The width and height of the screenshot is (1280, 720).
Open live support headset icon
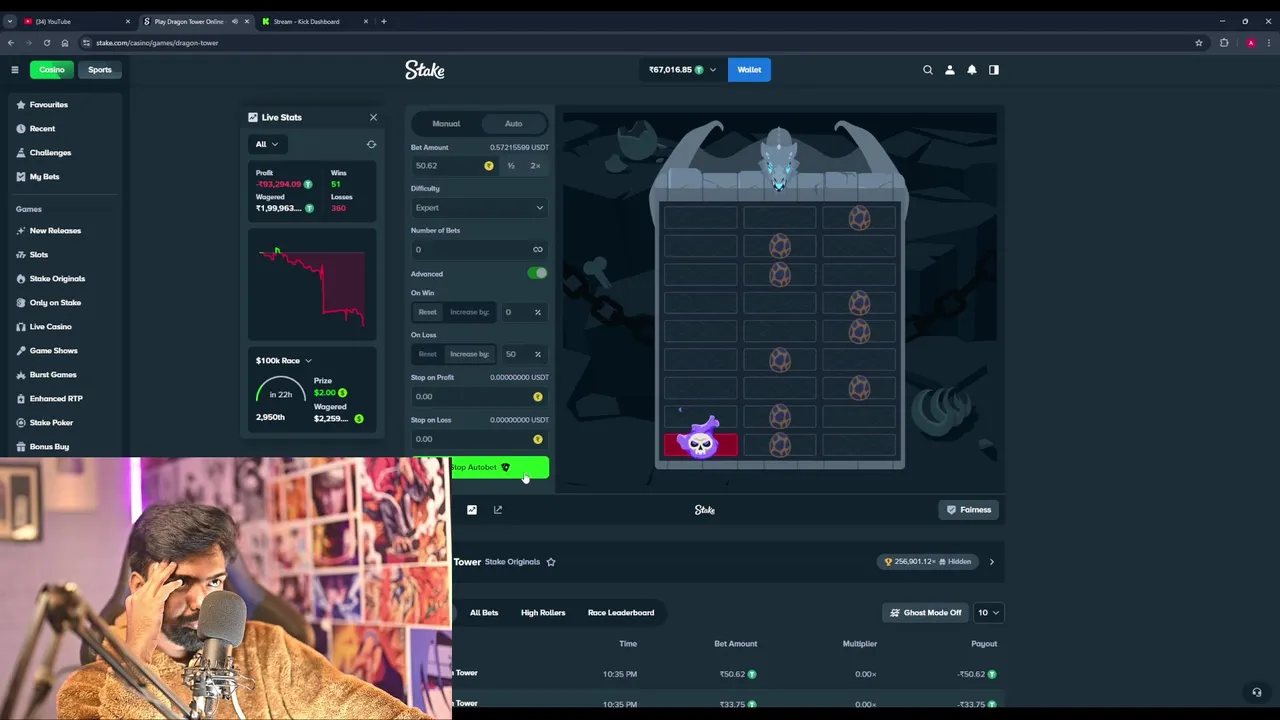(x=1257, y=692)
